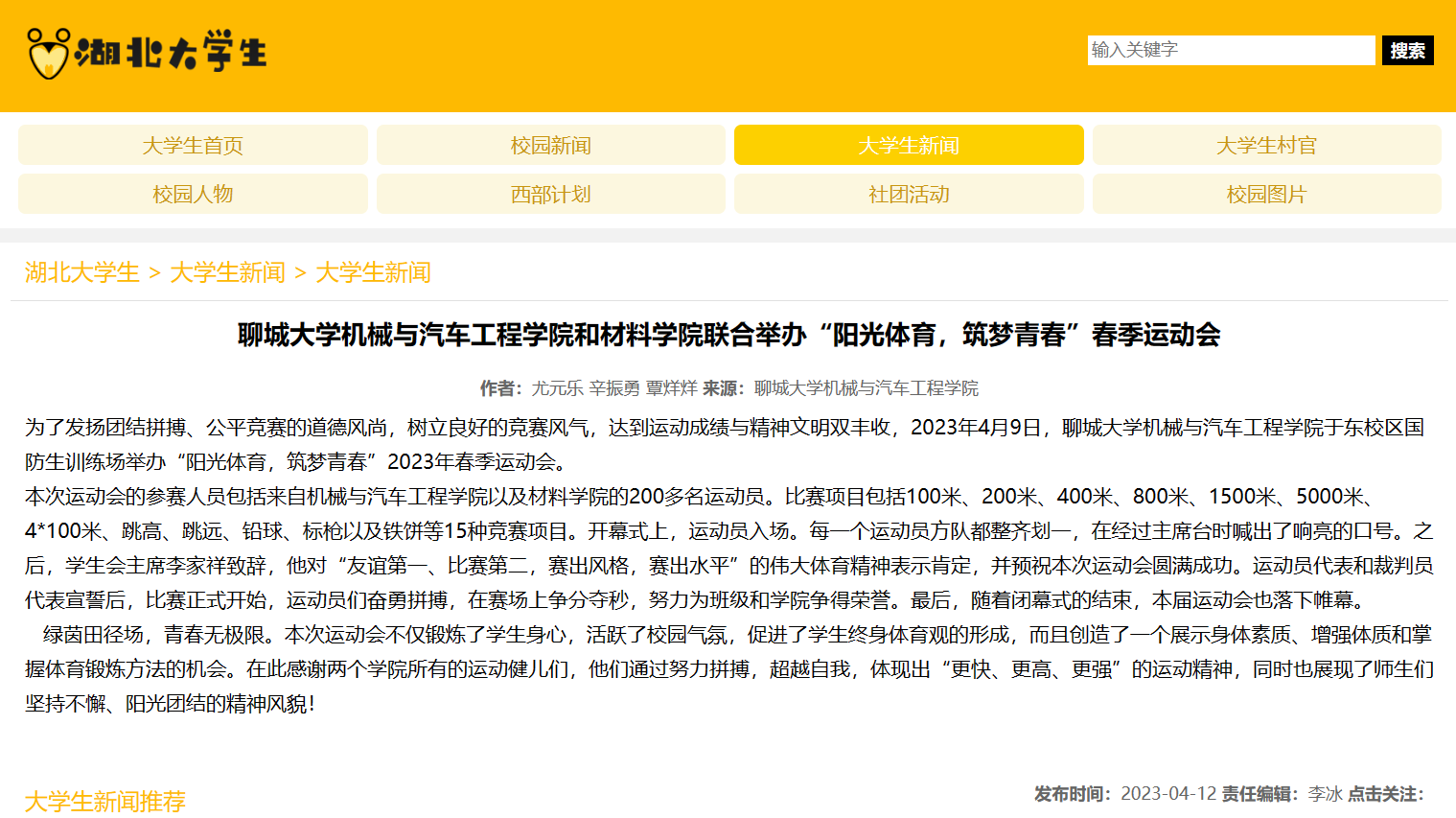Viewport: 1456px width, 818px height.
Task: Select the highlighted 大学生新闻 nav tab
Action: (x=908, y=146)
